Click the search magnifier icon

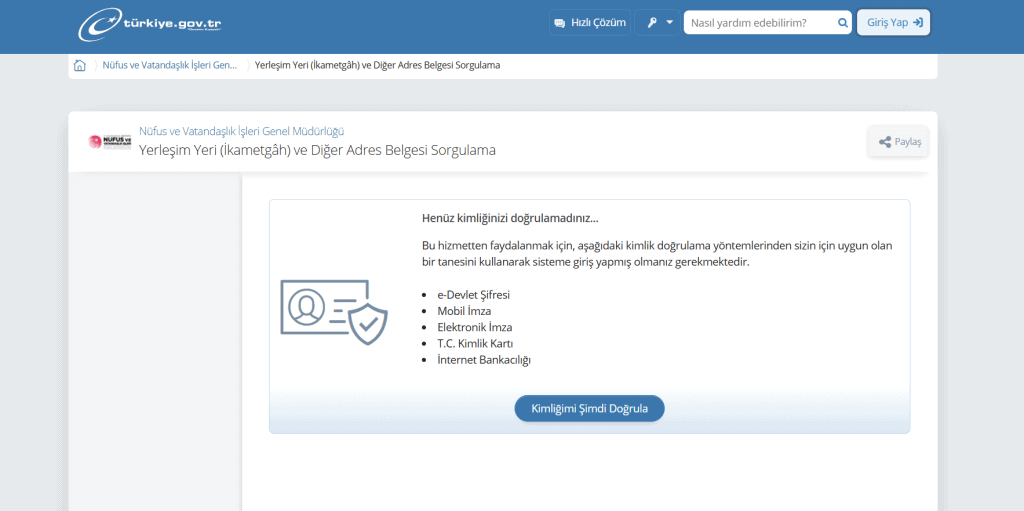[842, 23]
